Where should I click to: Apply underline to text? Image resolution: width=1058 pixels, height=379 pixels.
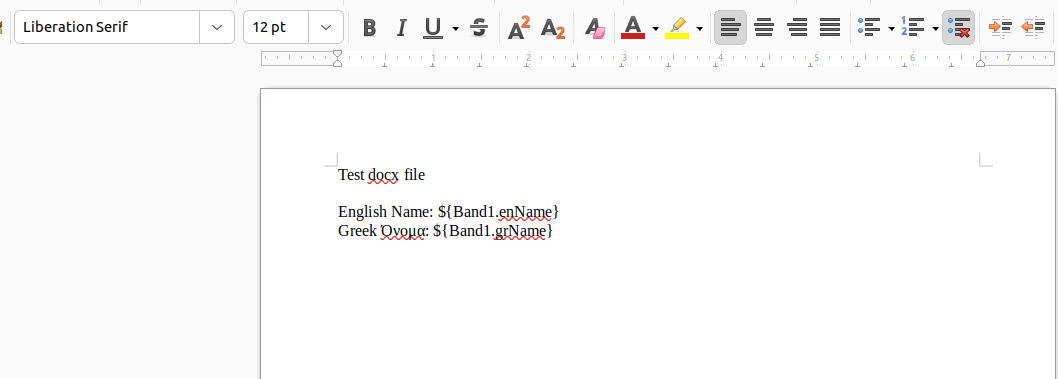[x=433, y=28]
